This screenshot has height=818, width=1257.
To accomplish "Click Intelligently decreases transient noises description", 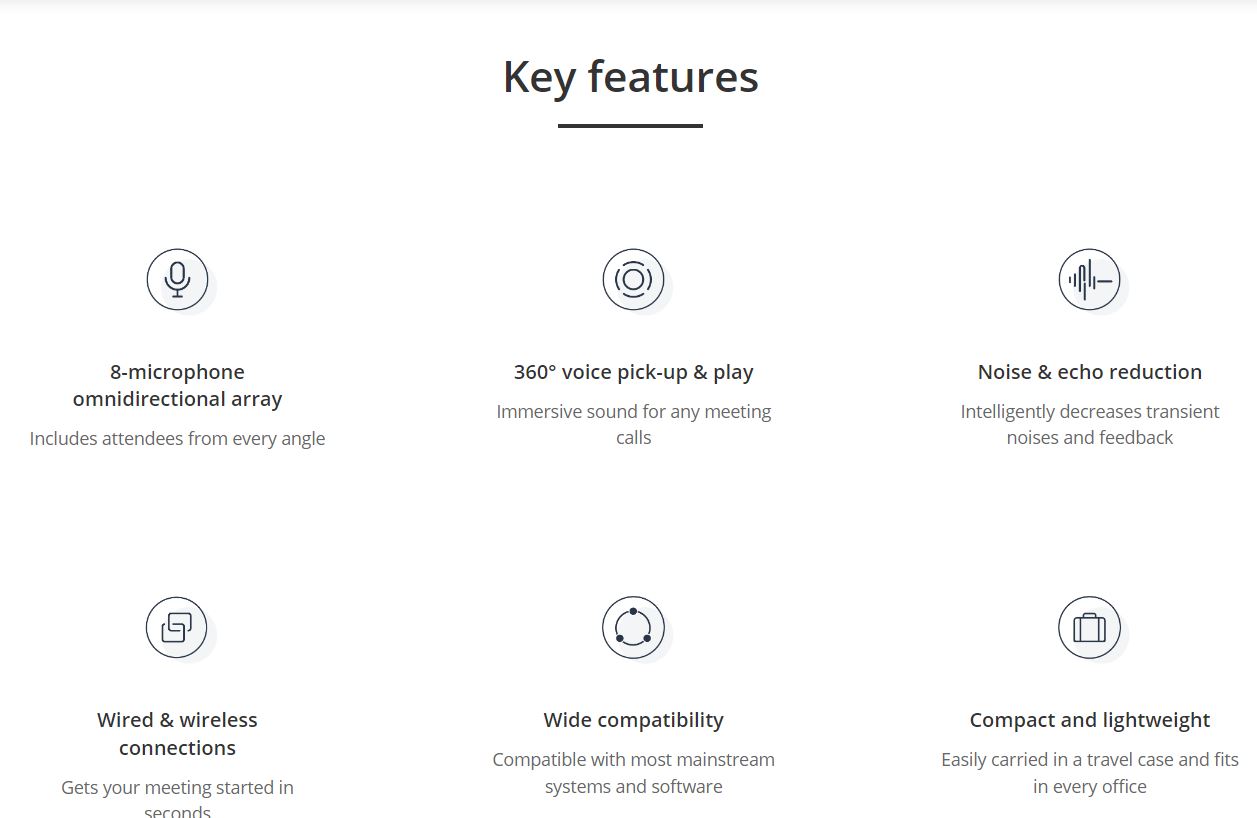I will [x=1090, y=424].
